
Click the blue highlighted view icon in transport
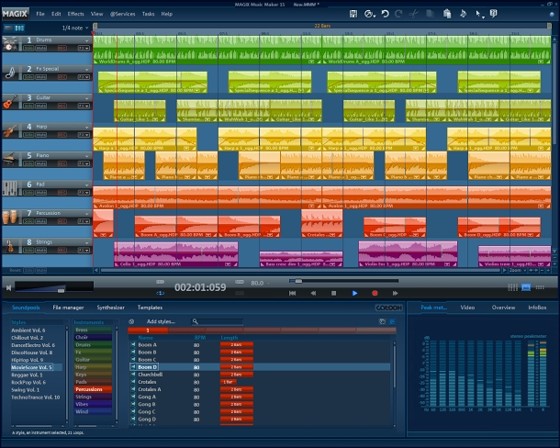pyautogui.click(x=526, y=287)
